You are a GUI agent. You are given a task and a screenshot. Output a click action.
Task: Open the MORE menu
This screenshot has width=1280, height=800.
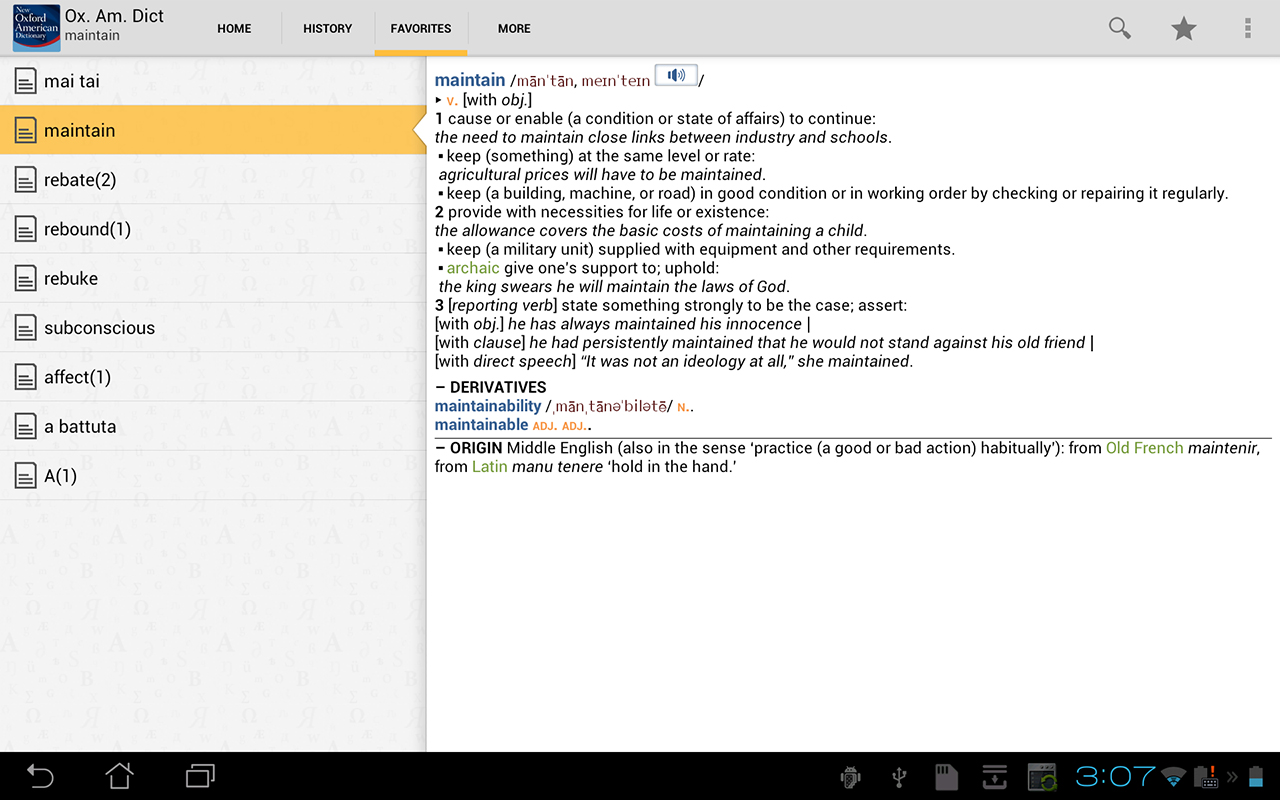coord(514,28)
